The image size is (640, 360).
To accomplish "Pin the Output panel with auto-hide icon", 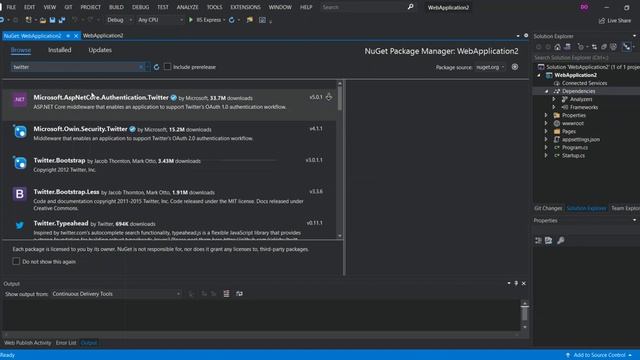I will 516,284.
